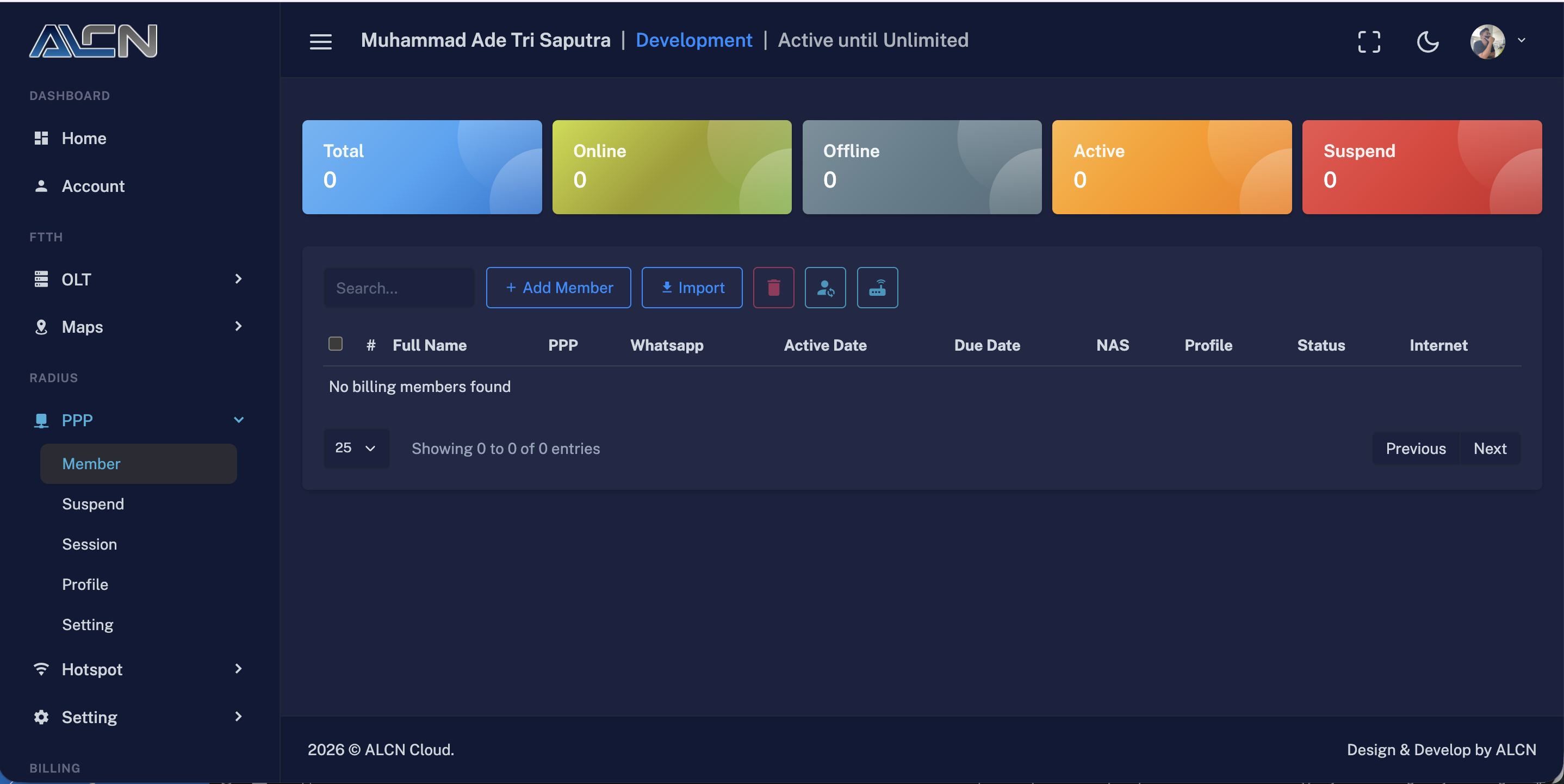
Task: Click the ALCN logo
Action: click(94, 41)
